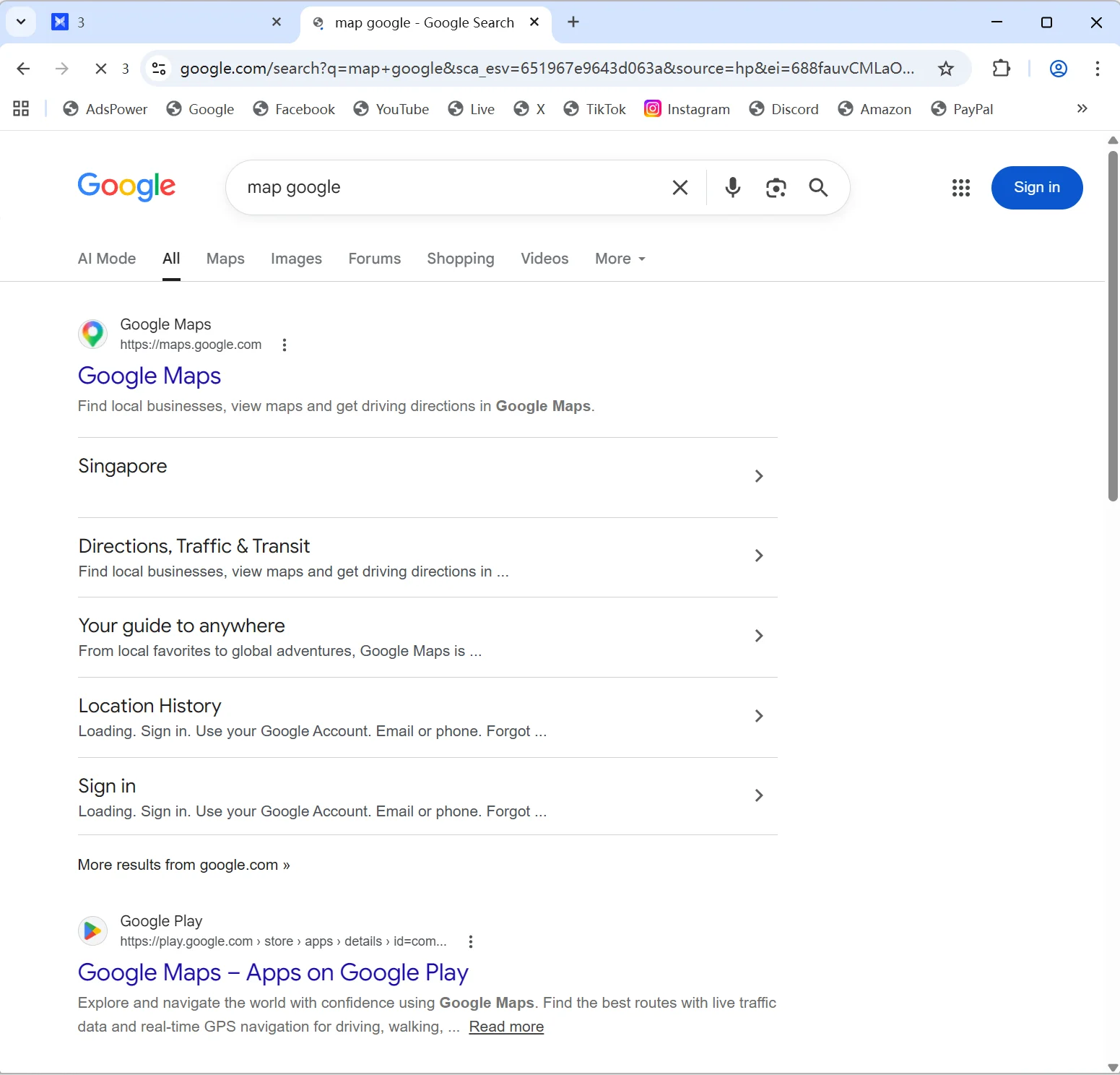Click the scrollbar down arrow
1120x1075 pixels.
[x=1113, y=1068]
